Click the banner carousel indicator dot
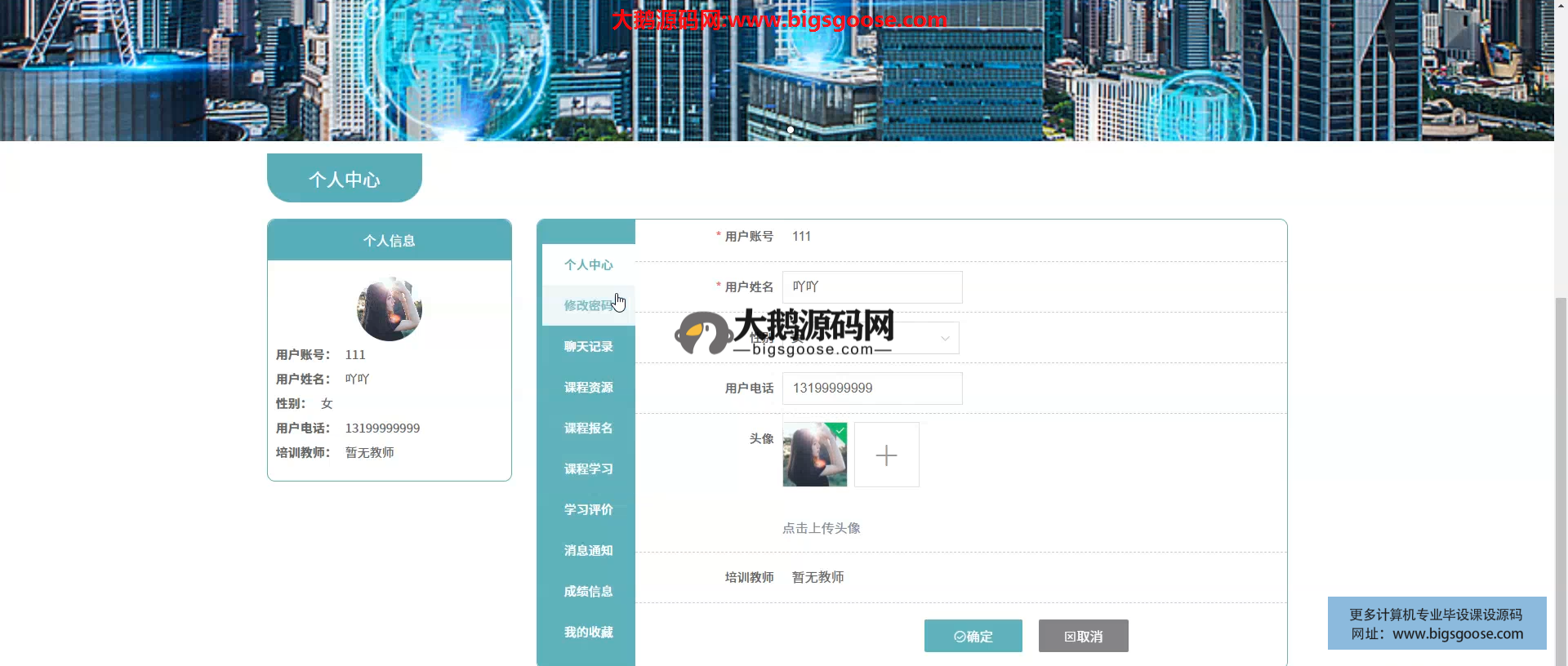This screenshot has height=666, width=1568. click(x=791, y=130)
